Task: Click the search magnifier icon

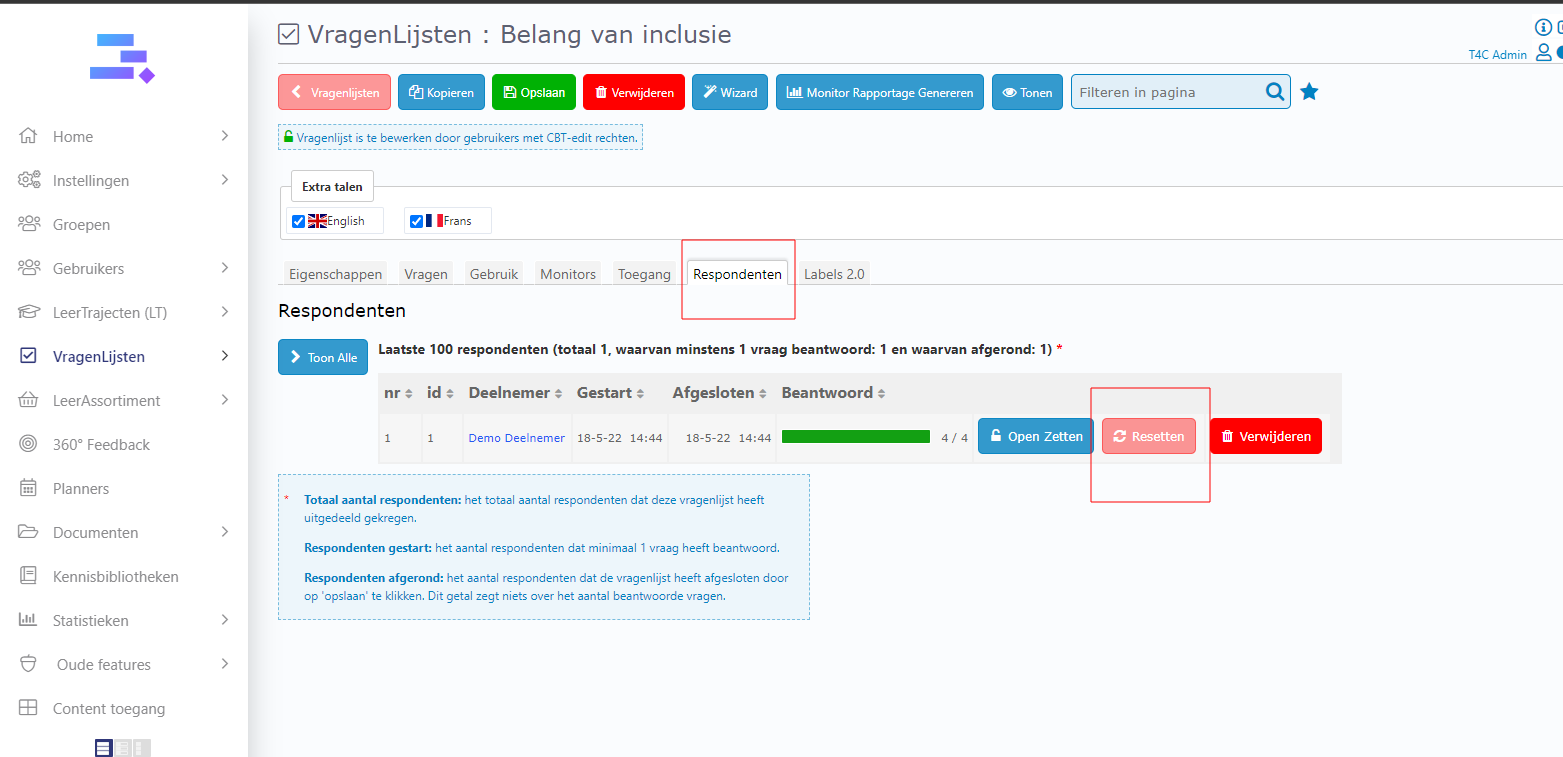Action: (x=1275, y=92)
